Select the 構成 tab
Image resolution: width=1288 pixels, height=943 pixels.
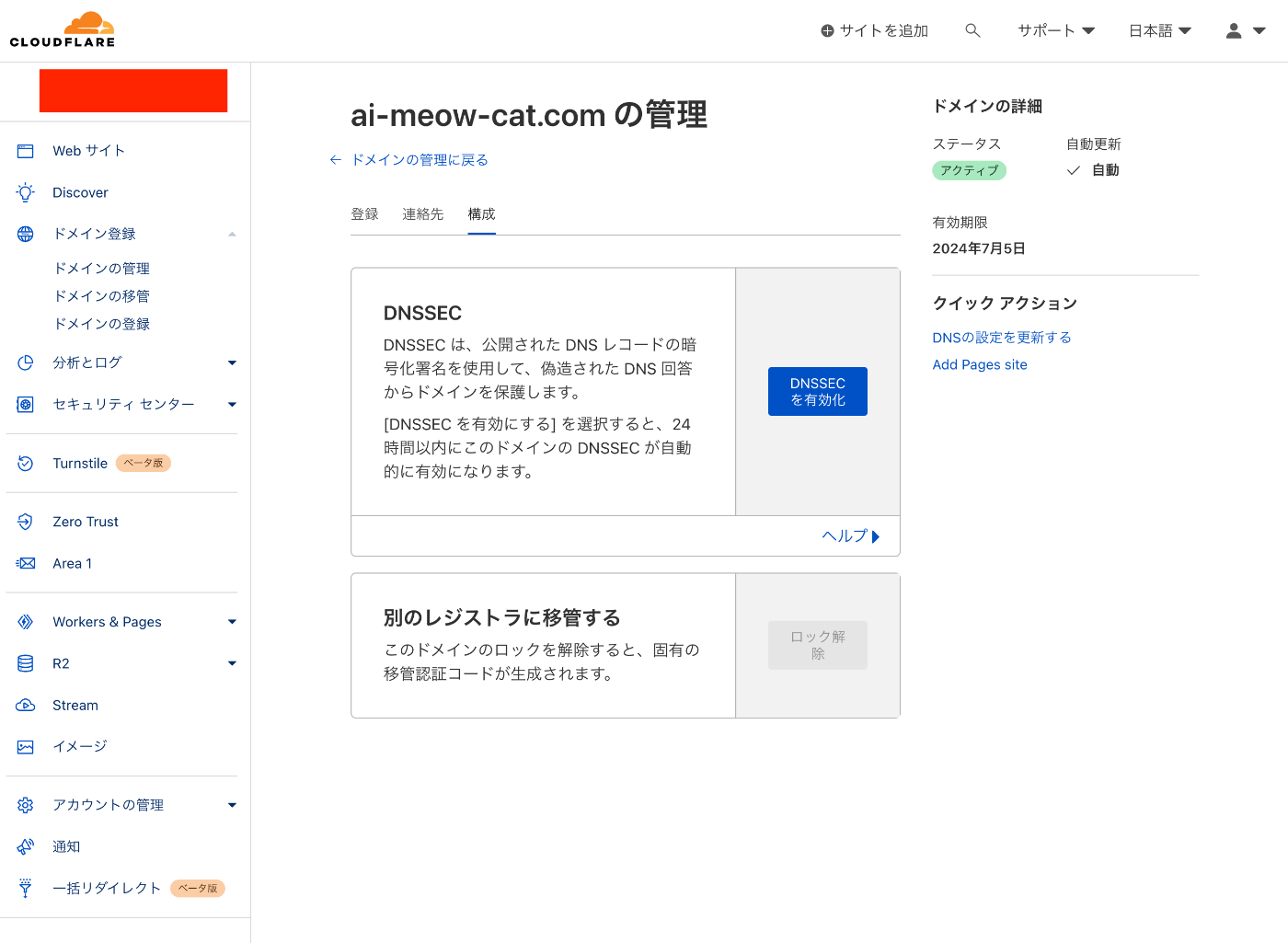pyautogui.click(x=481, y=214)
